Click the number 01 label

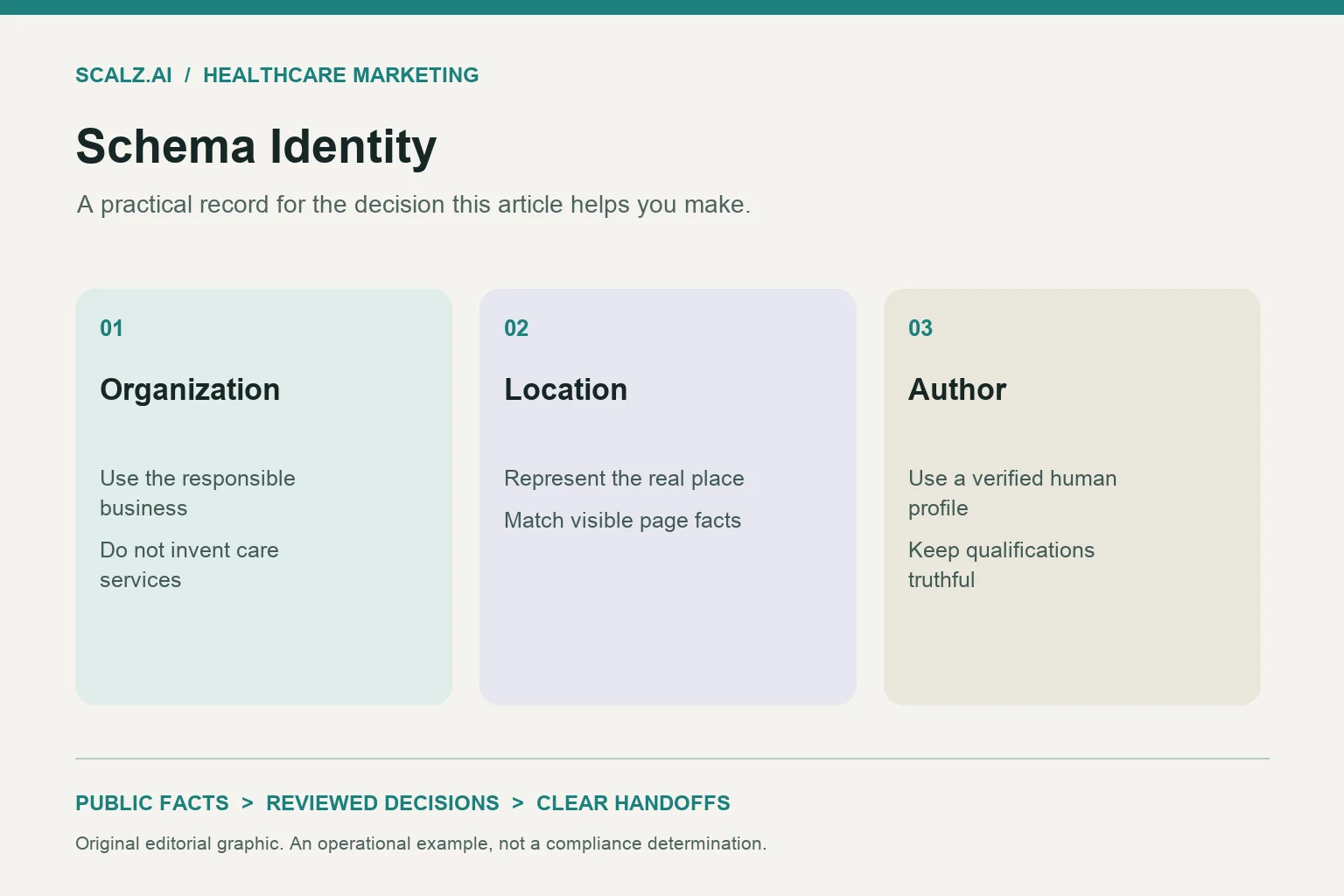pos(111,328)
